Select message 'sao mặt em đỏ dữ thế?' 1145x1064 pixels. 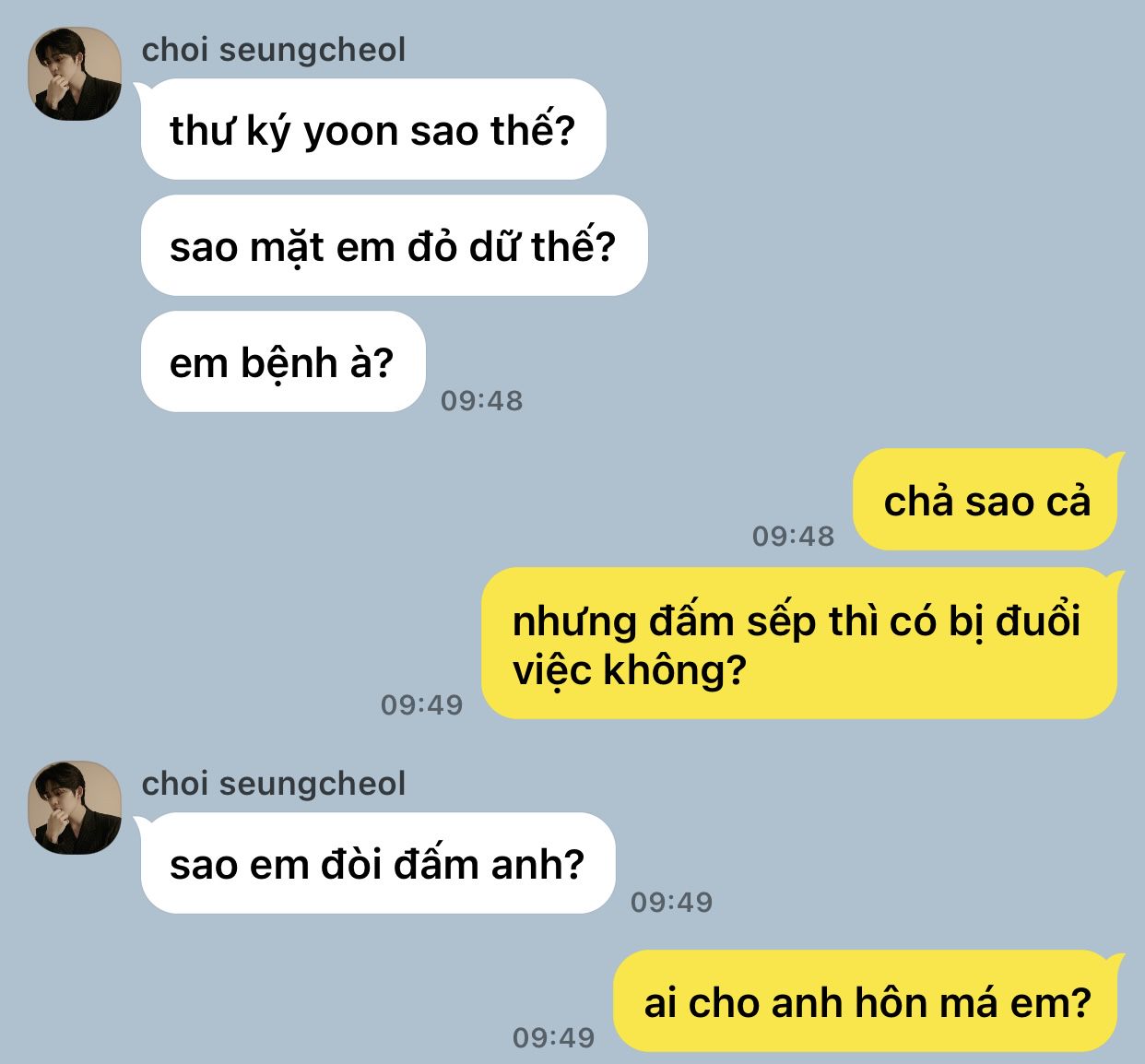(395, 245)
